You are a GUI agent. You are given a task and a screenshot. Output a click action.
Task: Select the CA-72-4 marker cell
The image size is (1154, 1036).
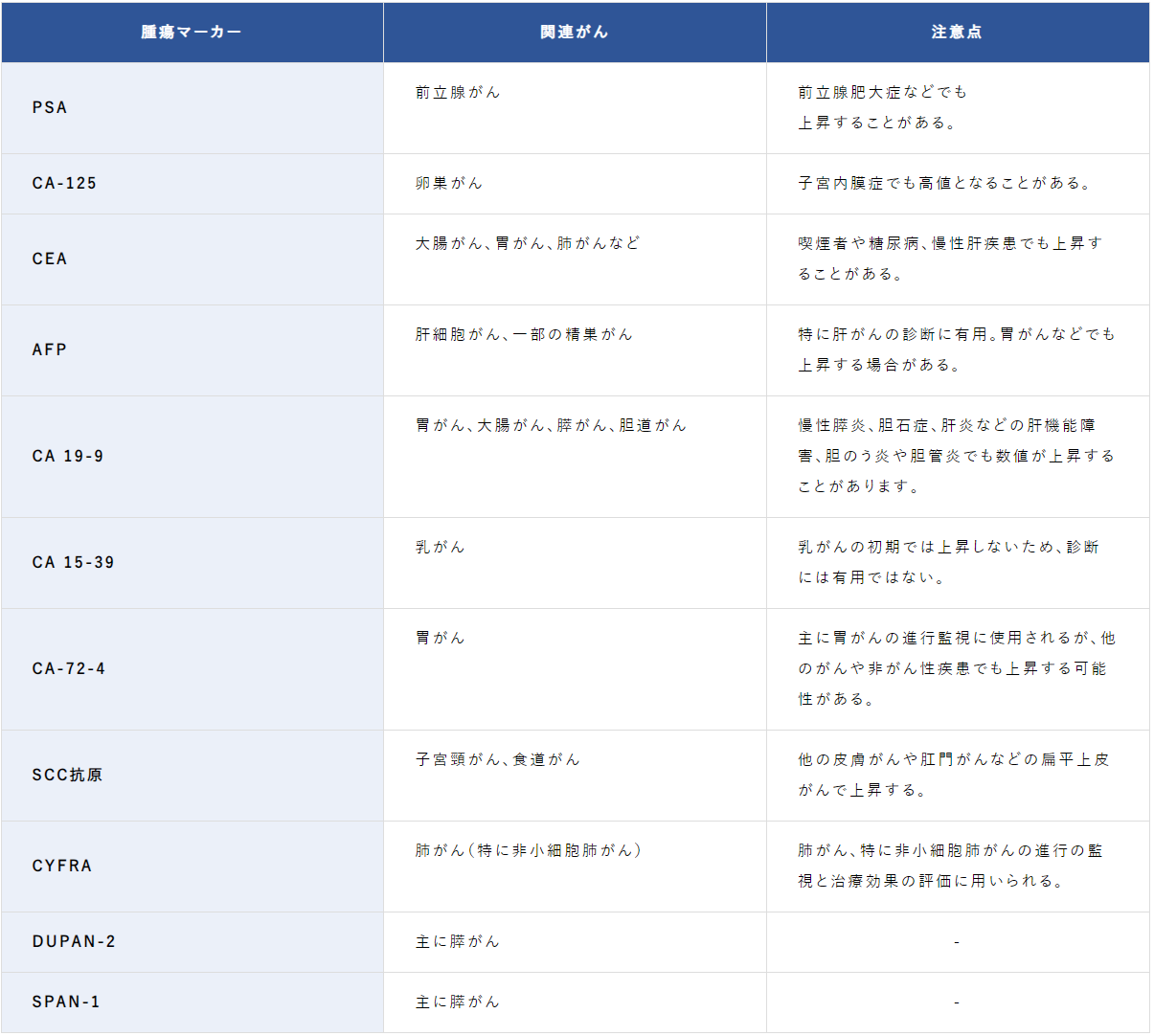[x=72, y=668]
